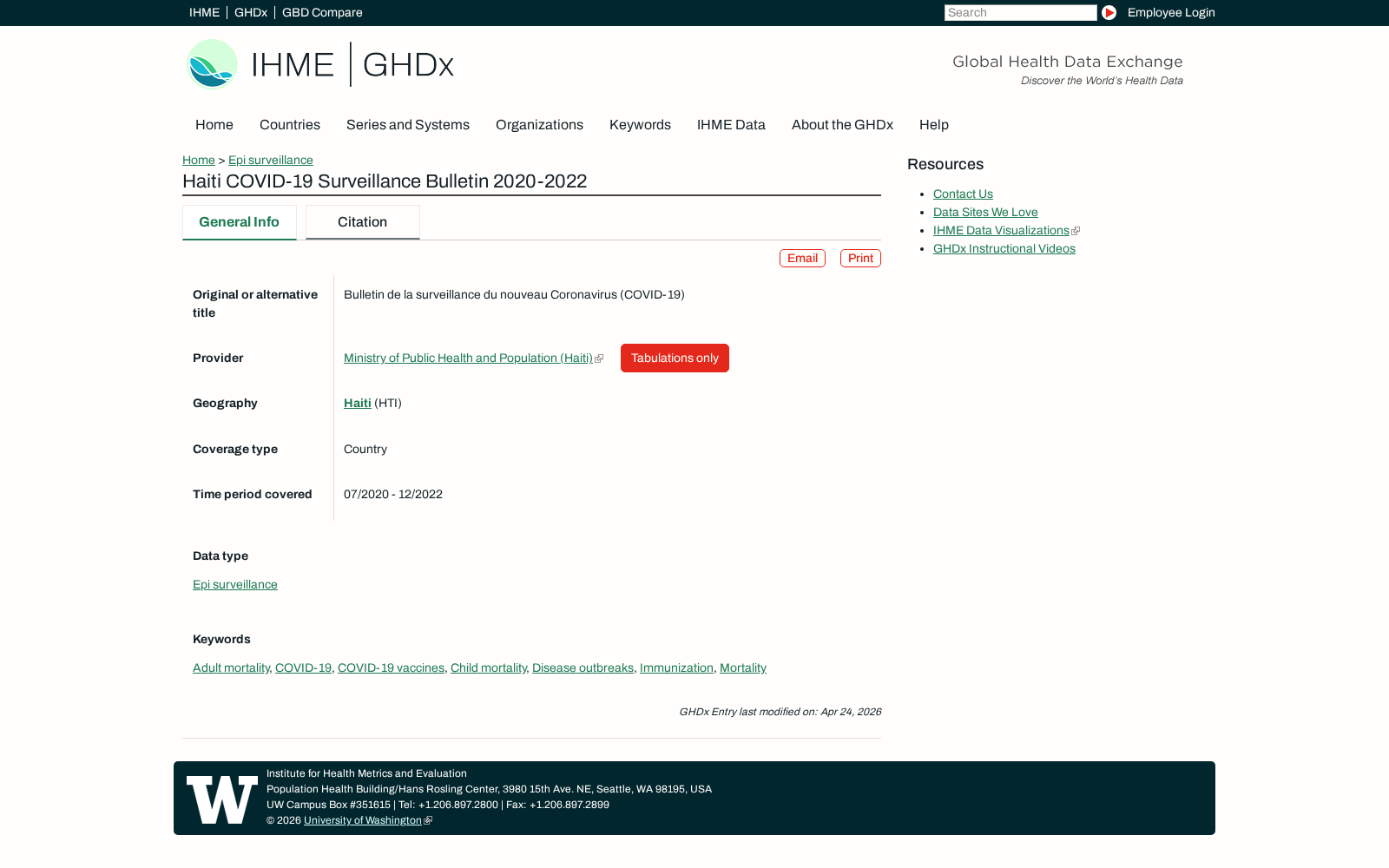Click the Epi surveillance breadcrumb link
Screen dimensions: 1389x868
click(x=271, y=160)
